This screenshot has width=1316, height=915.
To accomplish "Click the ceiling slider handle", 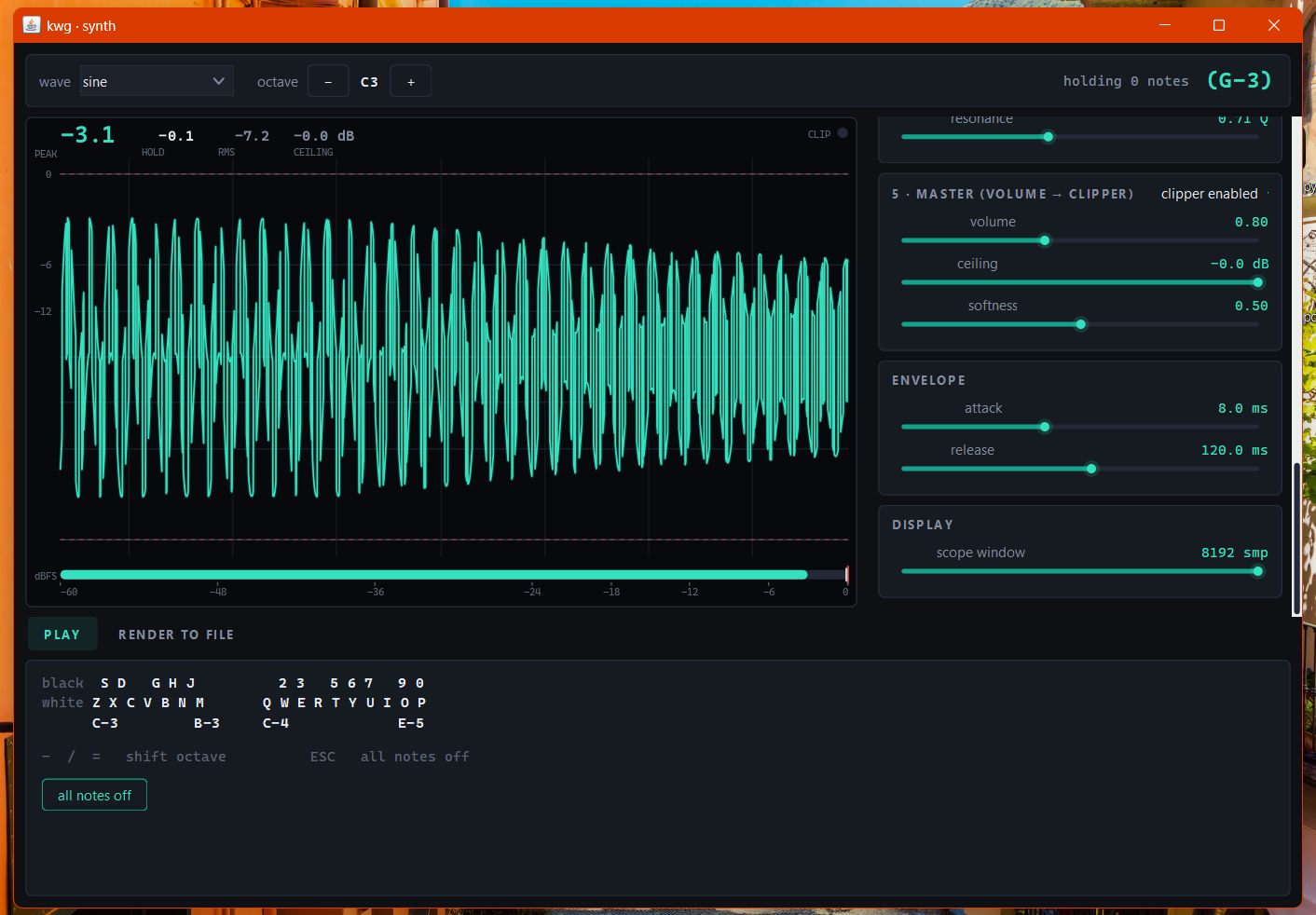I will [x=1258, y=282].
